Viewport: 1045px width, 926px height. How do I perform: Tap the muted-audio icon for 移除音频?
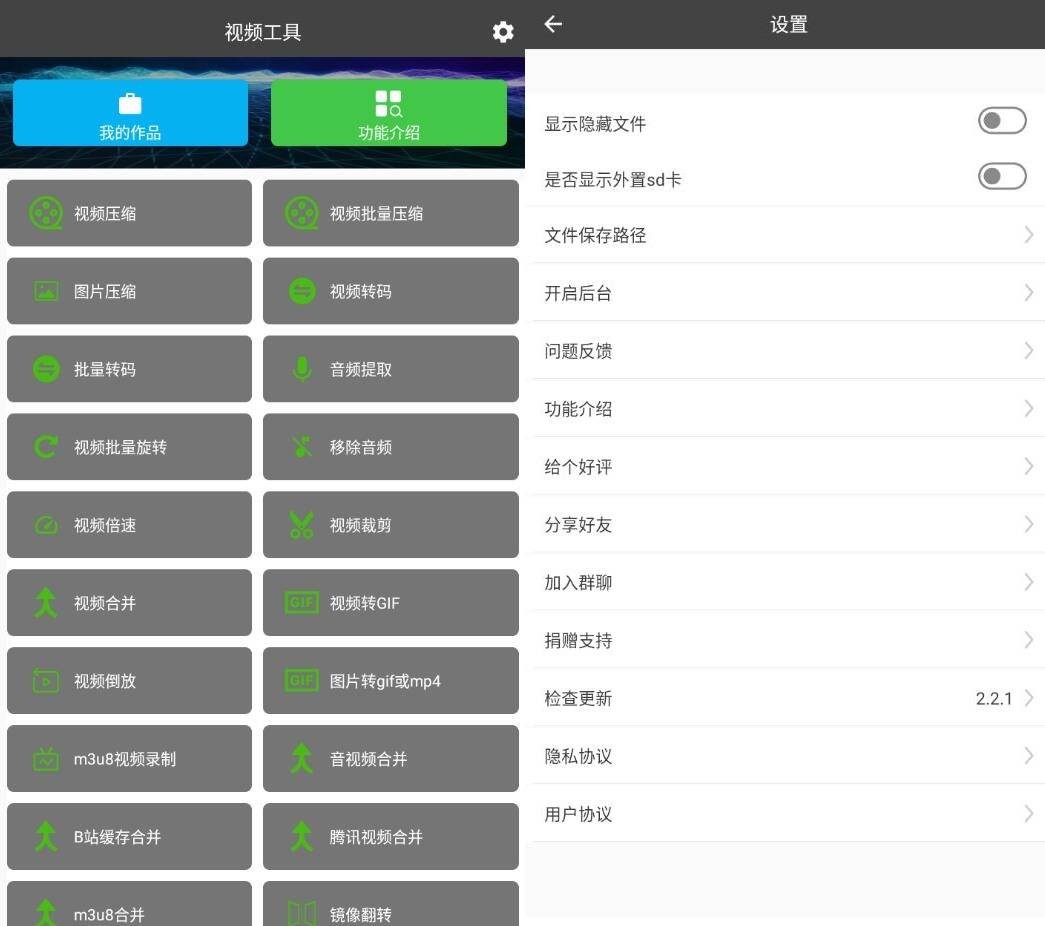[x=302, y=447]
